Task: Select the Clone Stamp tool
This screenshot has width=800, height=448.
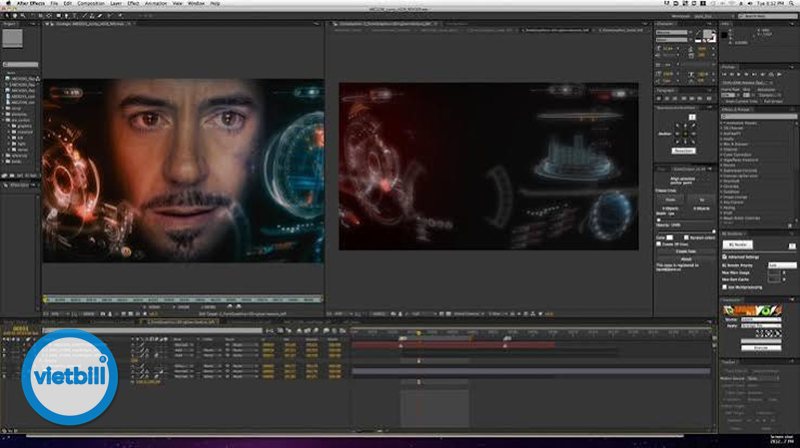Action: tap(92, 16)
